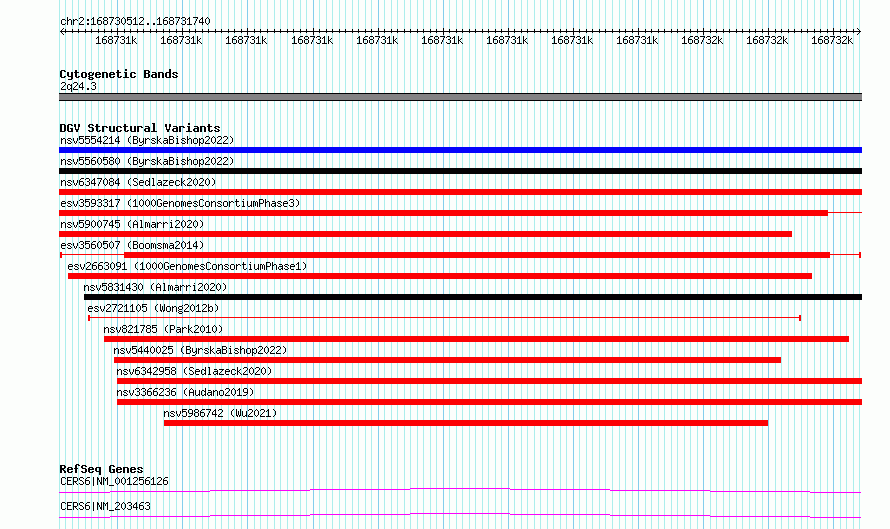Select the red nsv6342958 variant bar
The height and width of the screenshot is (529, 890).
(489, 381)
